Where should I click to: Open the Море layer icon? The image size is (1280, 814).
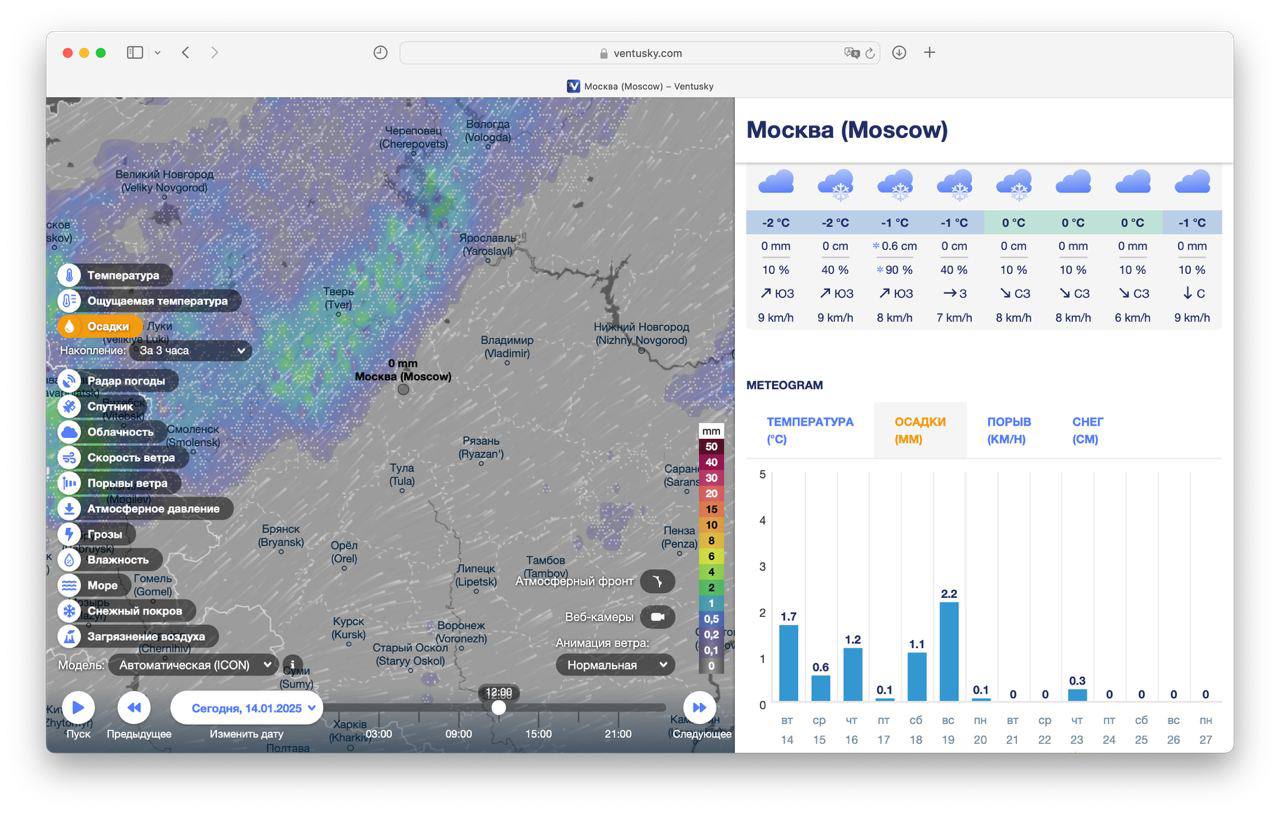coord(68,586)
